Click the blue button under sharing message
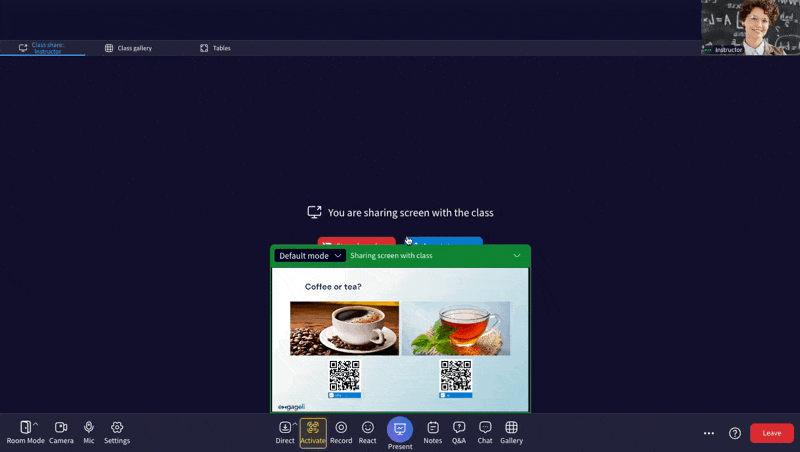Screen dimensions: 800x452 [444, 241]
